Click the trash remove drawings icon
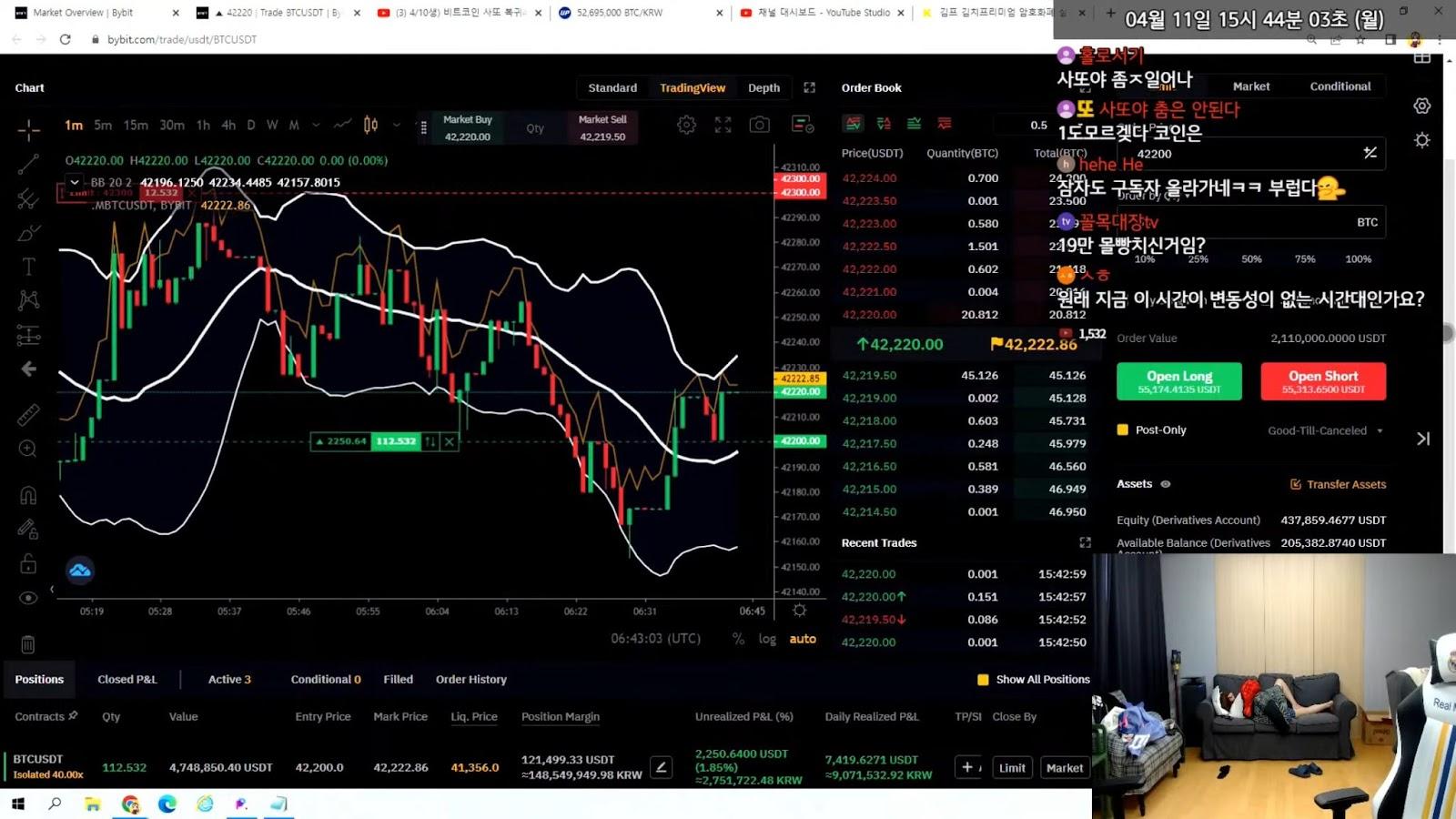Viewport: 1456px width, 819px height. [x=28, y=644]
